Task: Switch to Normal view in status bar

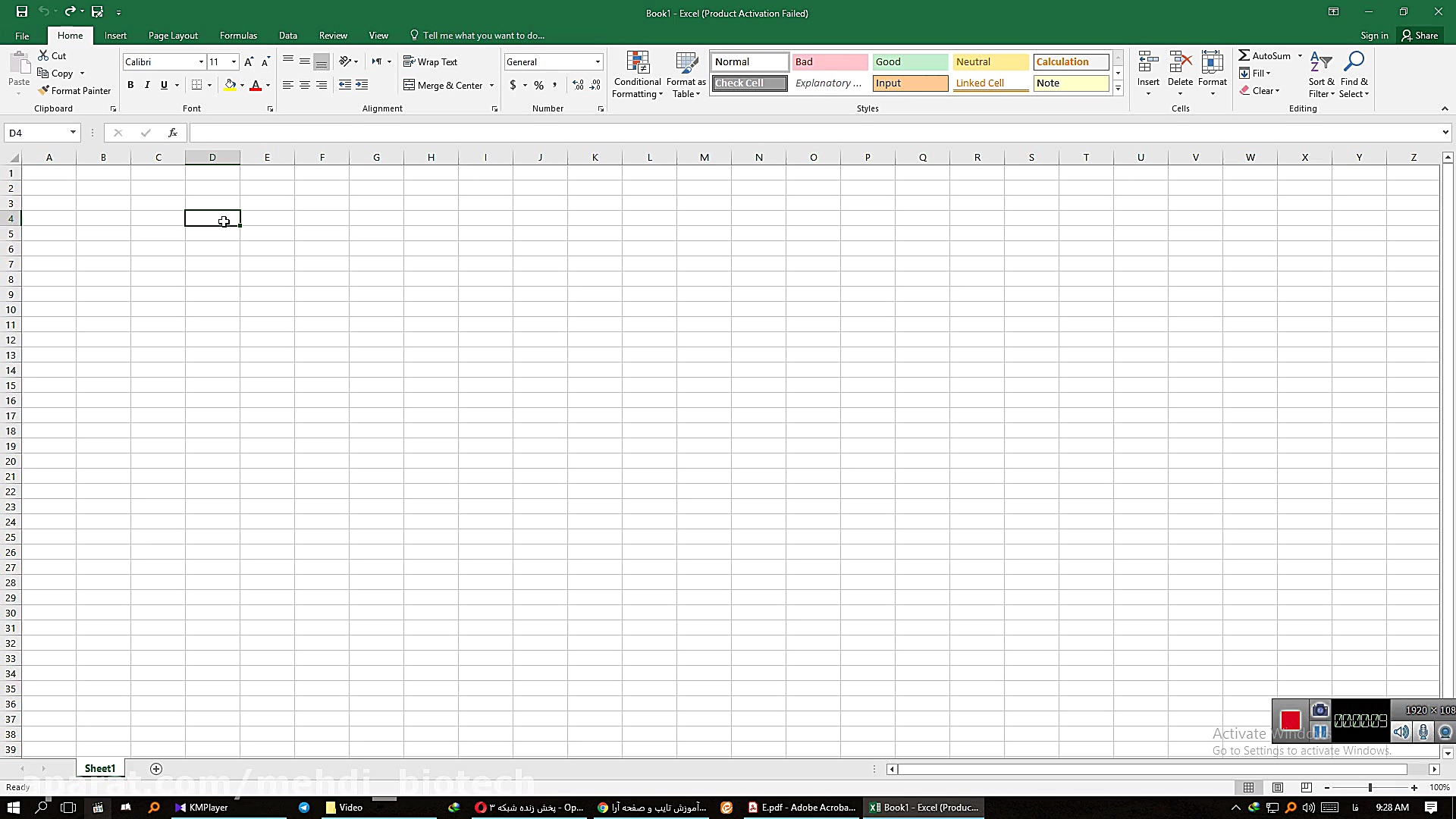Action: coord(1248,787)
